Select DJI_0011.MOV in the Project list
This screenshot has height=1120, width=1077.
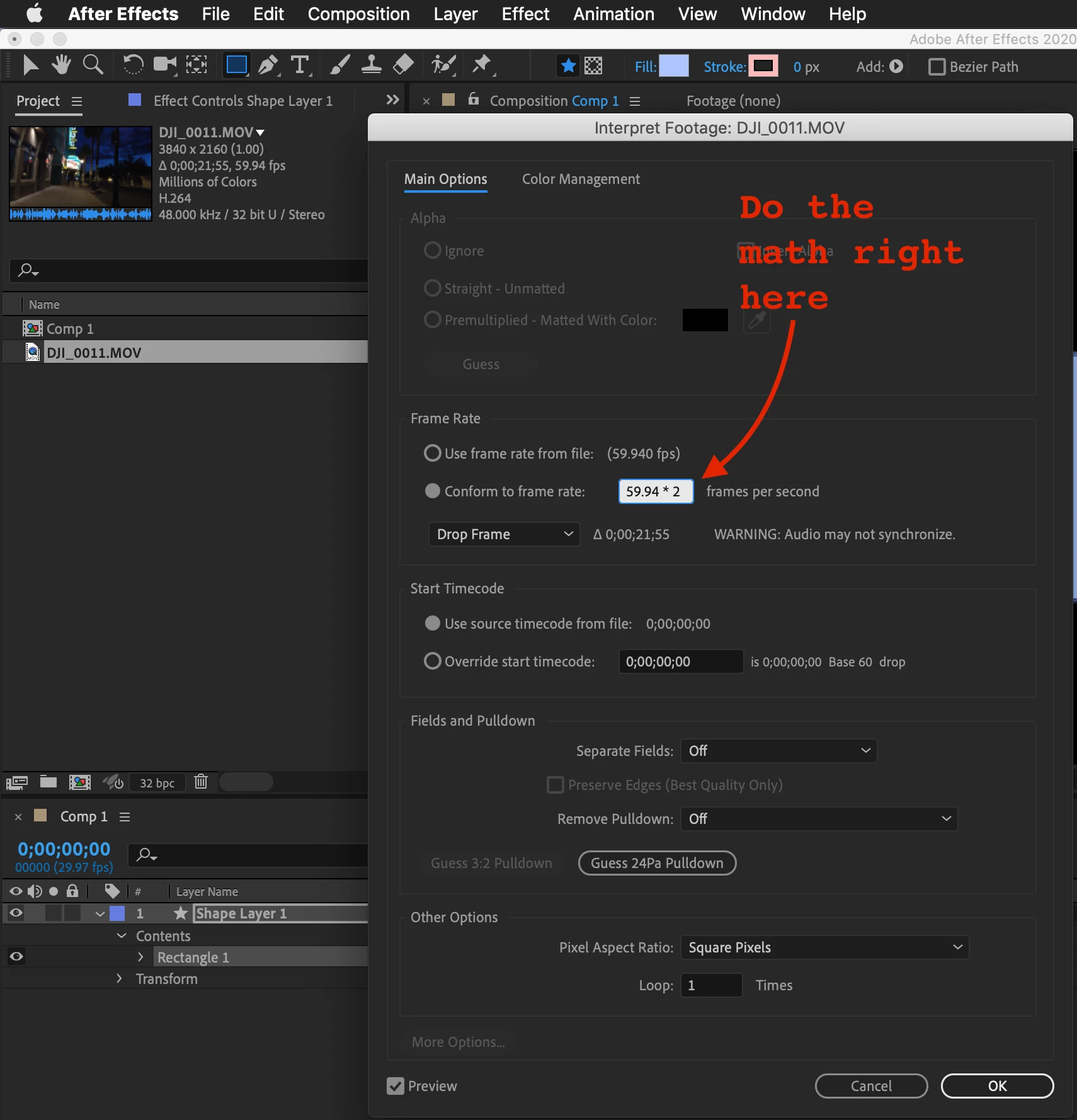click(185, 352)
